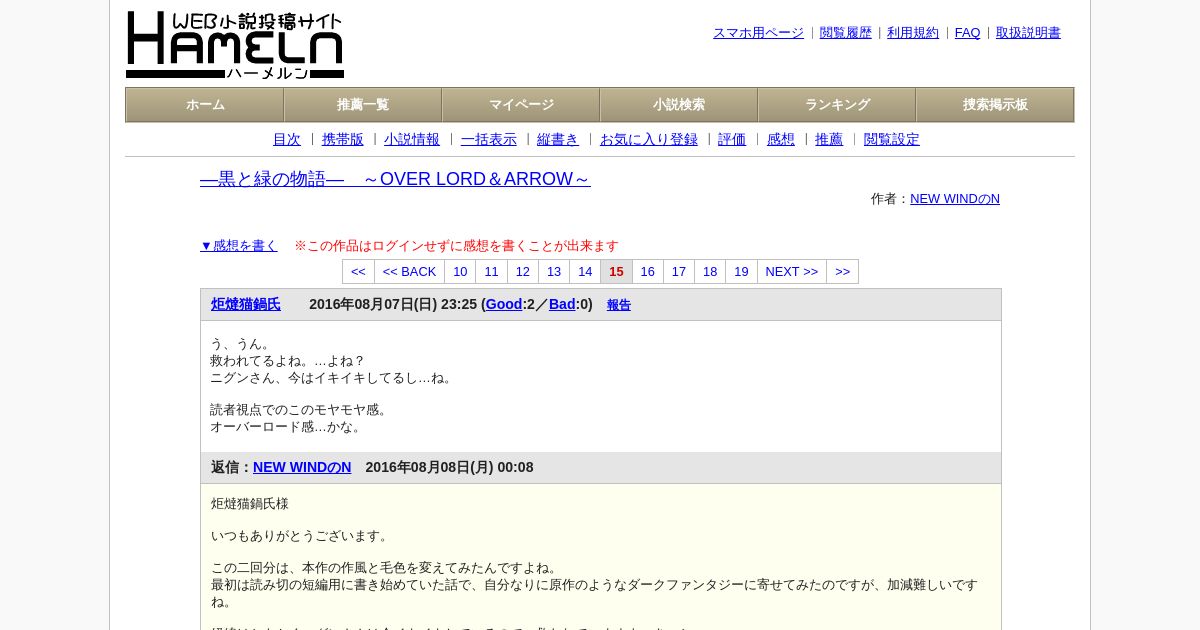
Task: Jump to first page with << button
Action: pyautogui.click(x=359, y=272)
